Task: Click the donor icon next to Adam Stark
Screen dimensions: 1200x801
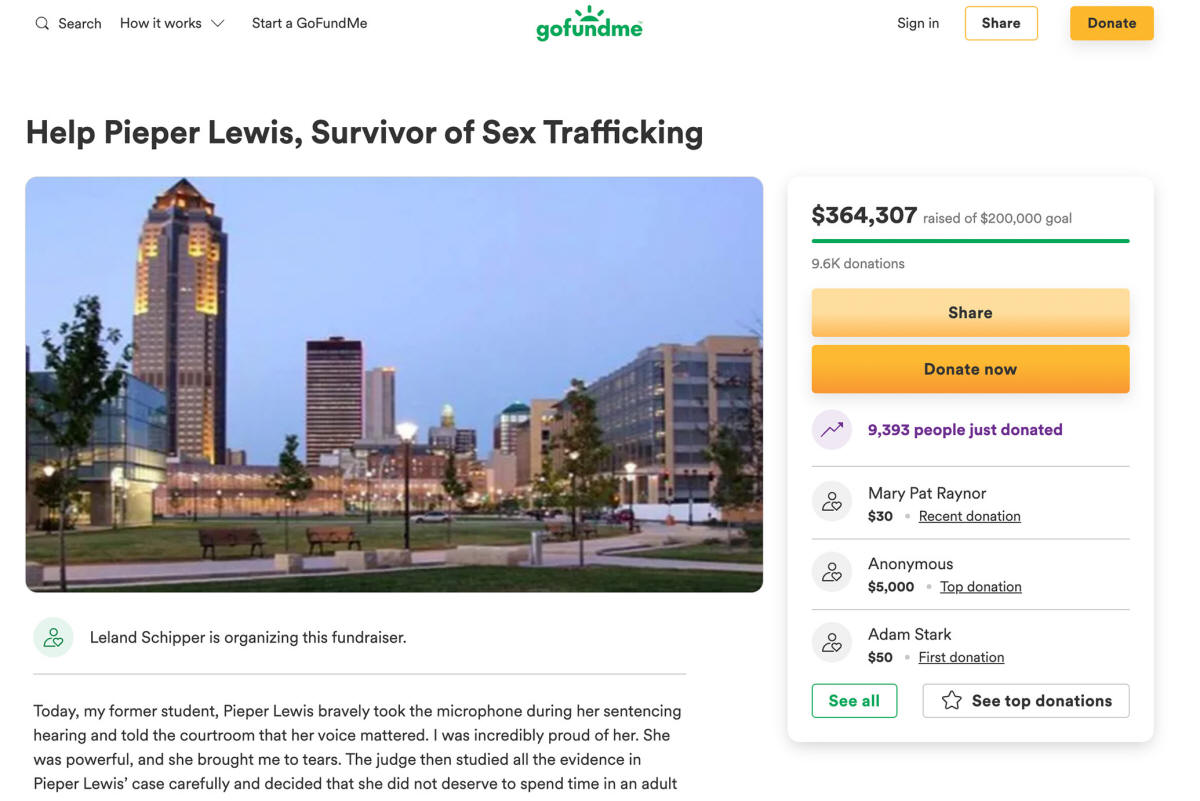Action: click(x=832, y=644)
